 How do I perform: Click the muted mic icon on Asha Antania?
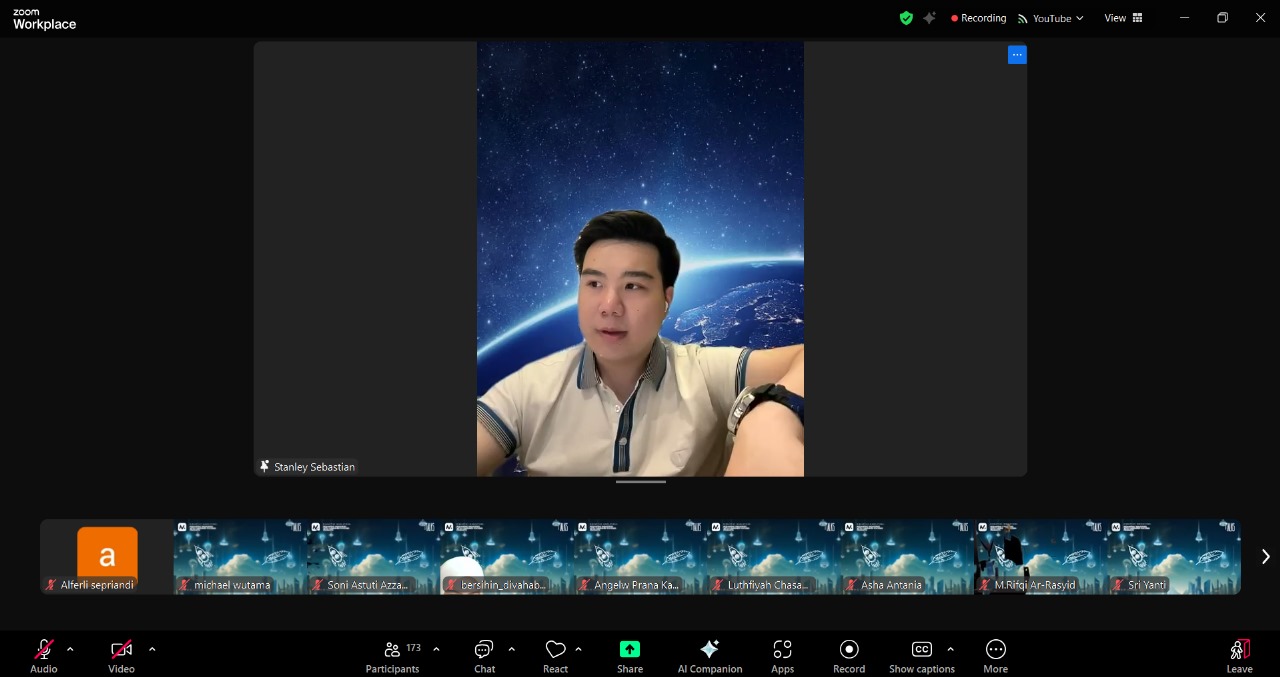click(x=851, y=585)
